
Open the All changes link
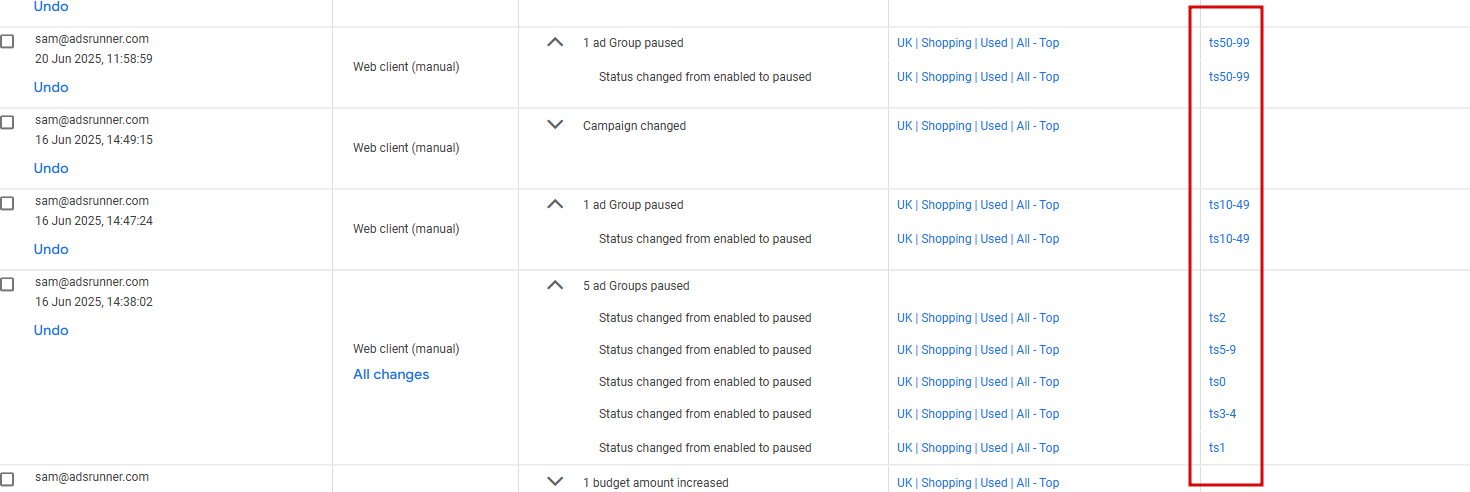[391, 374]
